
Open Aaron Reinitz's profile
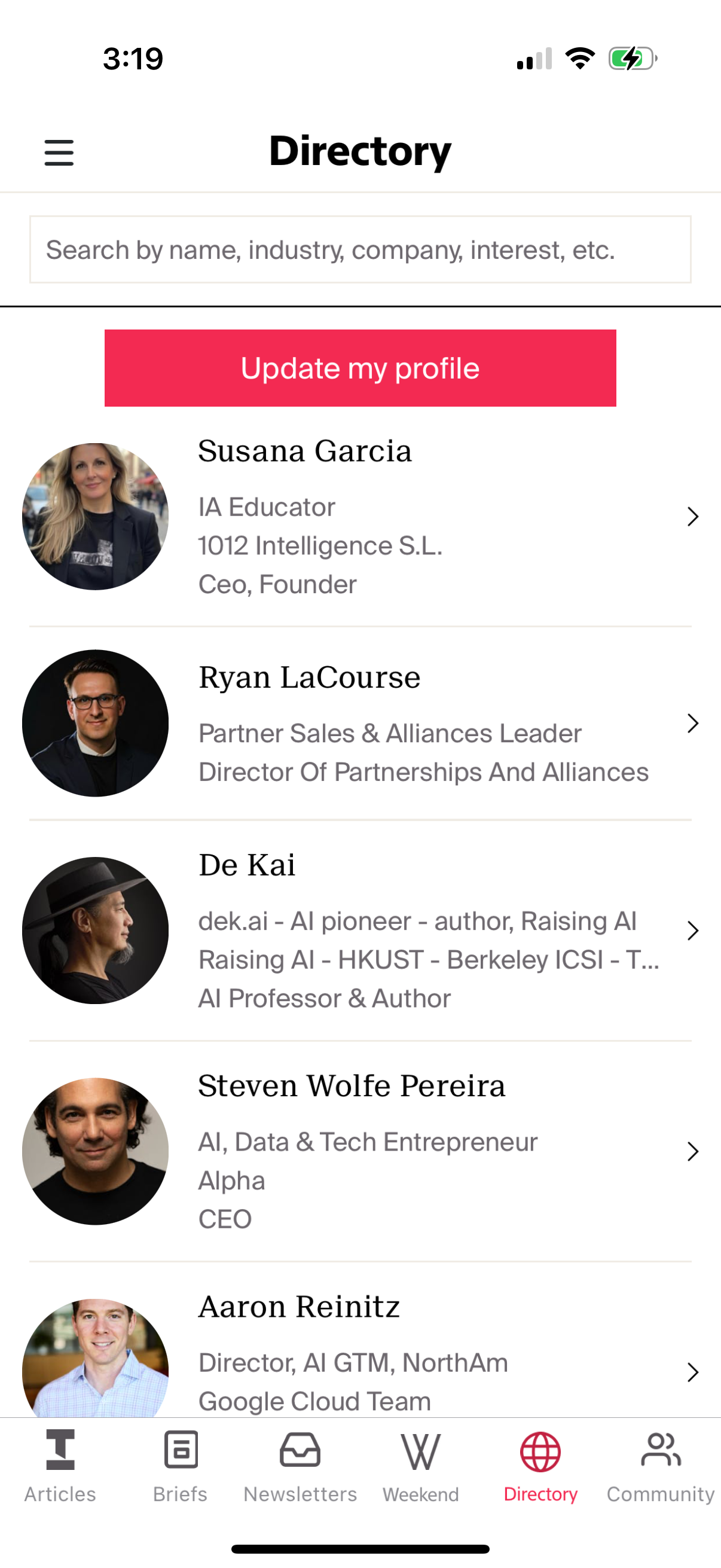299,1305
